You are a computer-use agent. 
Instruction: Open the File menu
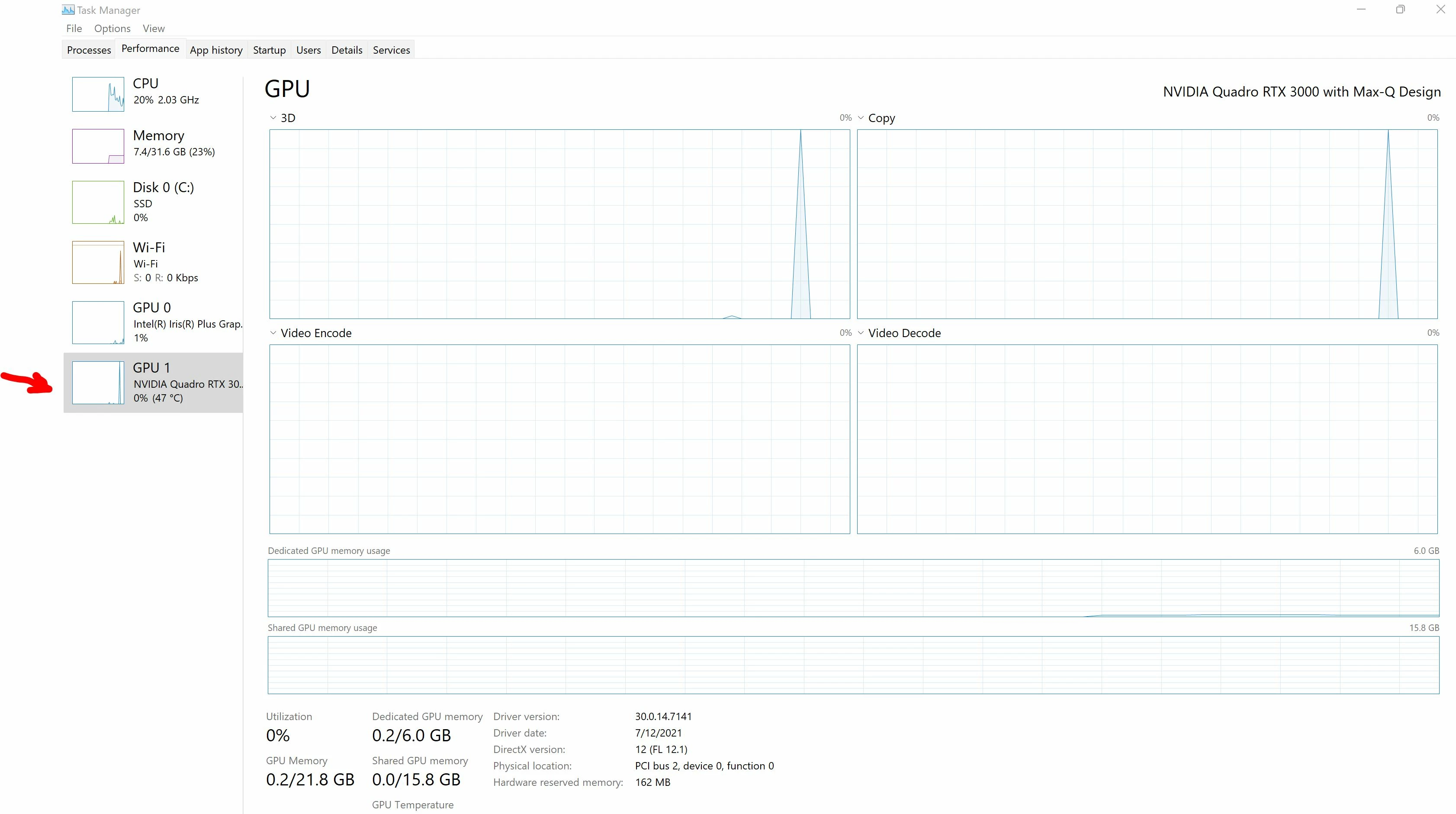[74, 28]
